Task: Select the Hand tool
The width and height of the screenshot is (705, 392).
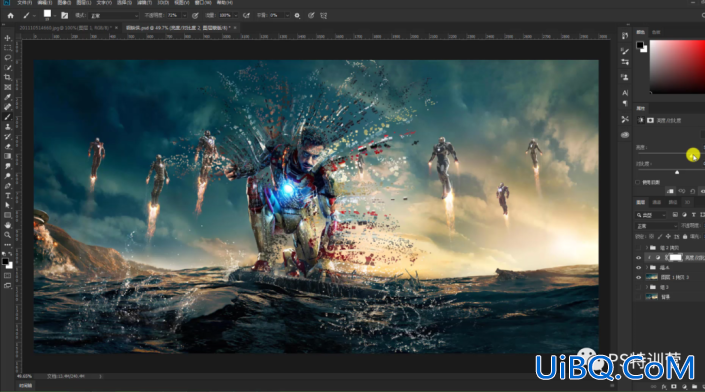Action: [8, 225]
